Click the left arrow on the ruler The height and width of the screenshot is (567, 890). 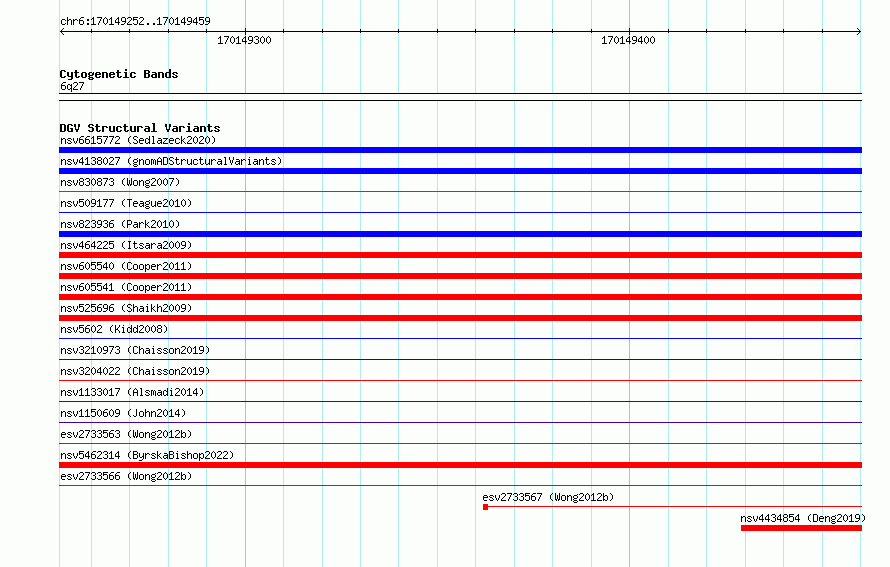coord(62,31)
